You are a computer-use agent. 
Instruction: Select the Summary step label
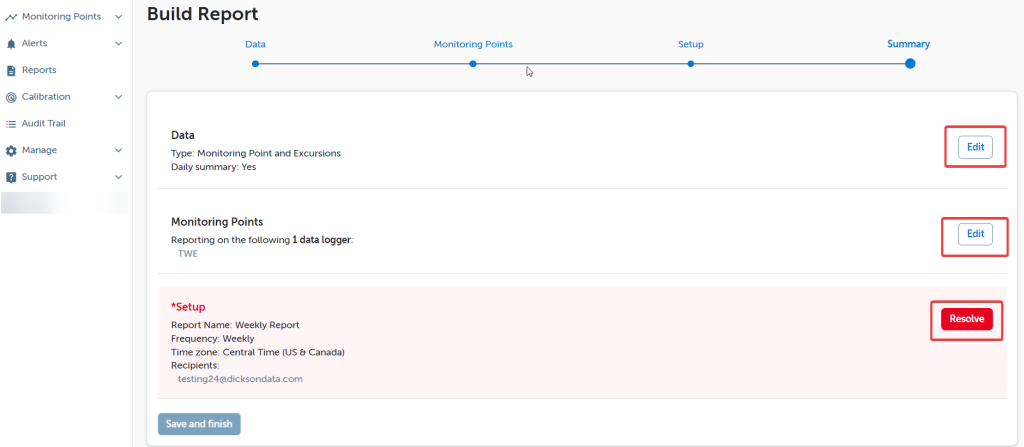pos(908,44)
